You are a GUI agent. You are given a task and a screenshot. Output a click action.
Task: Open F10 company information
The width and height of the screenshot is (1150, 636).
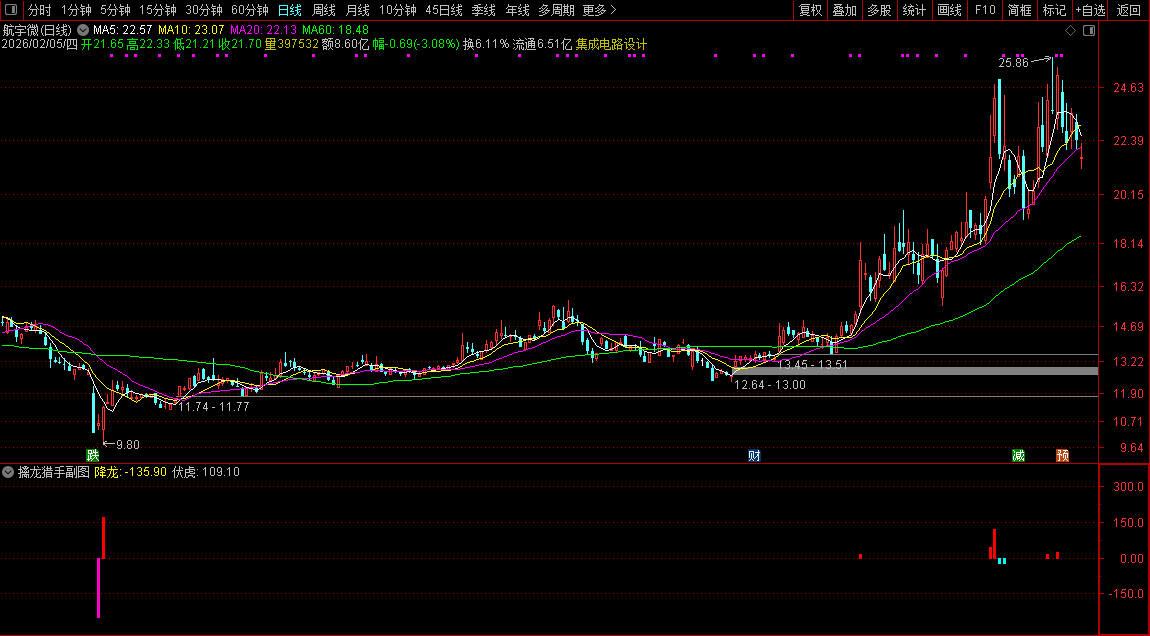pyautogui.click(x=985, y=10)
